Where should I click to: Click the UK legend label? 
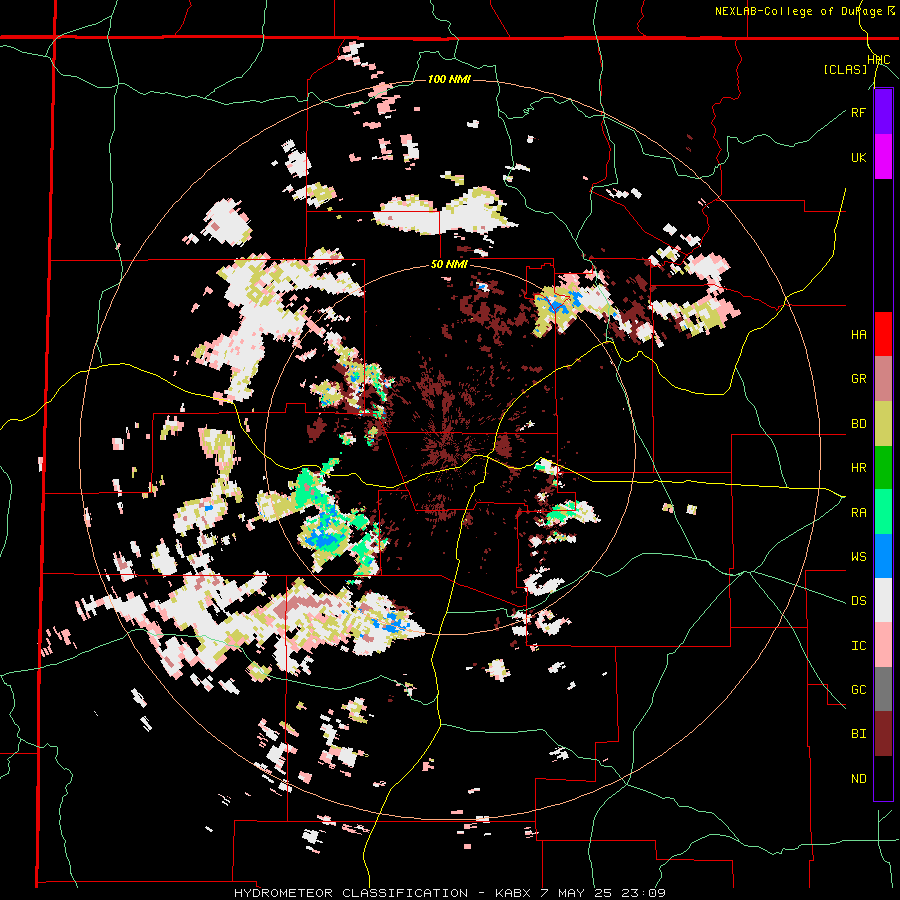pyautogui.click(x=858, y=157)
